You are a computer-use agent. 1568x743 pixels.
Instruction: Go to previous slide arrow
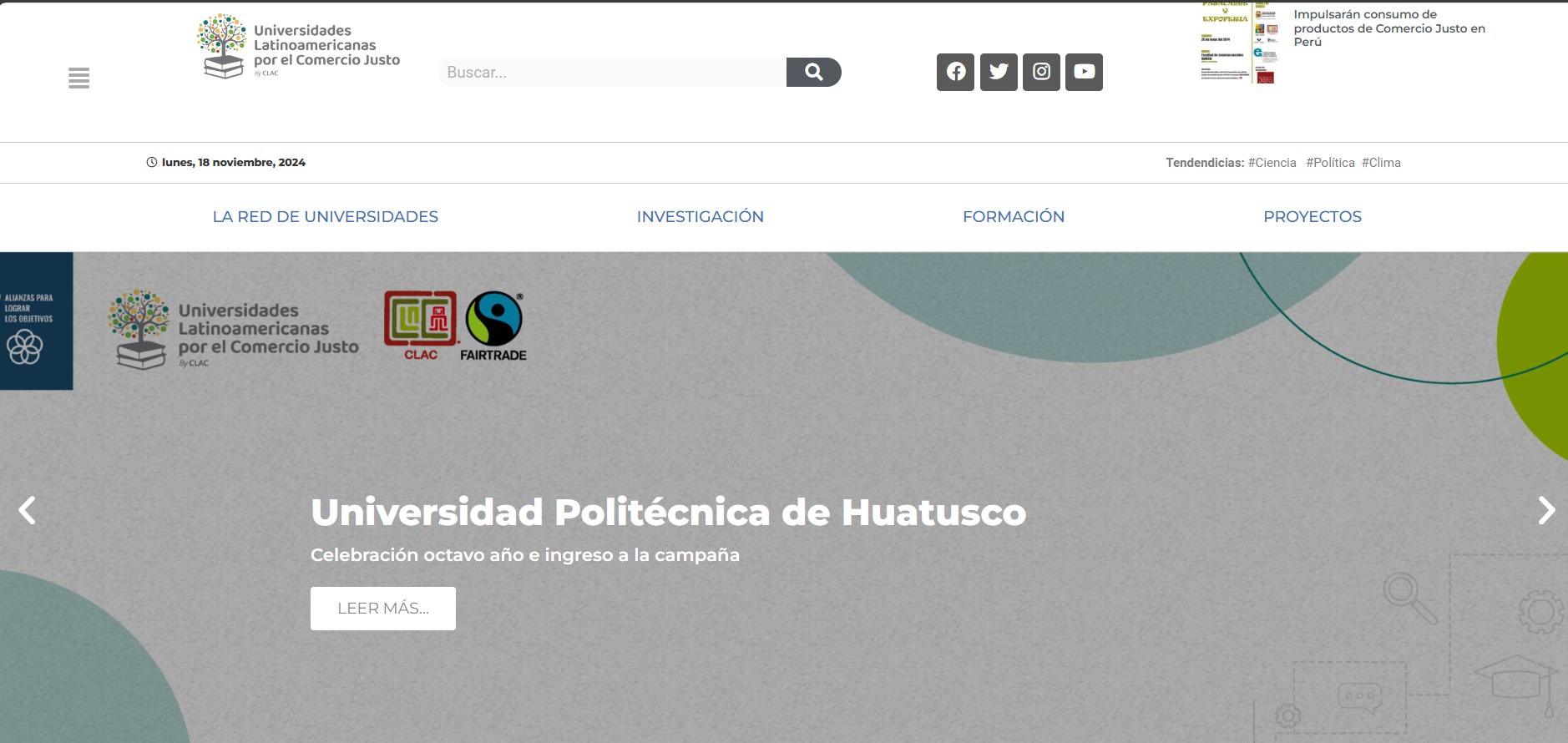click(28, 510)
